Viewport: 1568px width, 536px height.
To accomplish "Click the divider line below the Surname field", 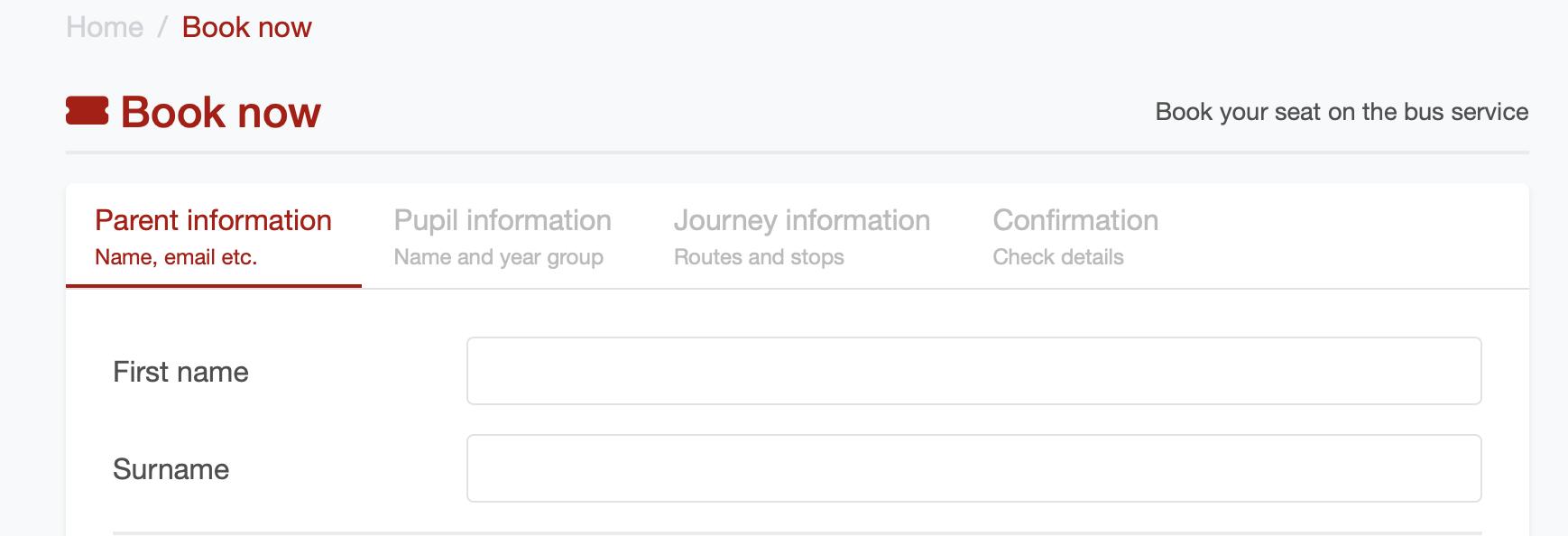I will point(797,533).
